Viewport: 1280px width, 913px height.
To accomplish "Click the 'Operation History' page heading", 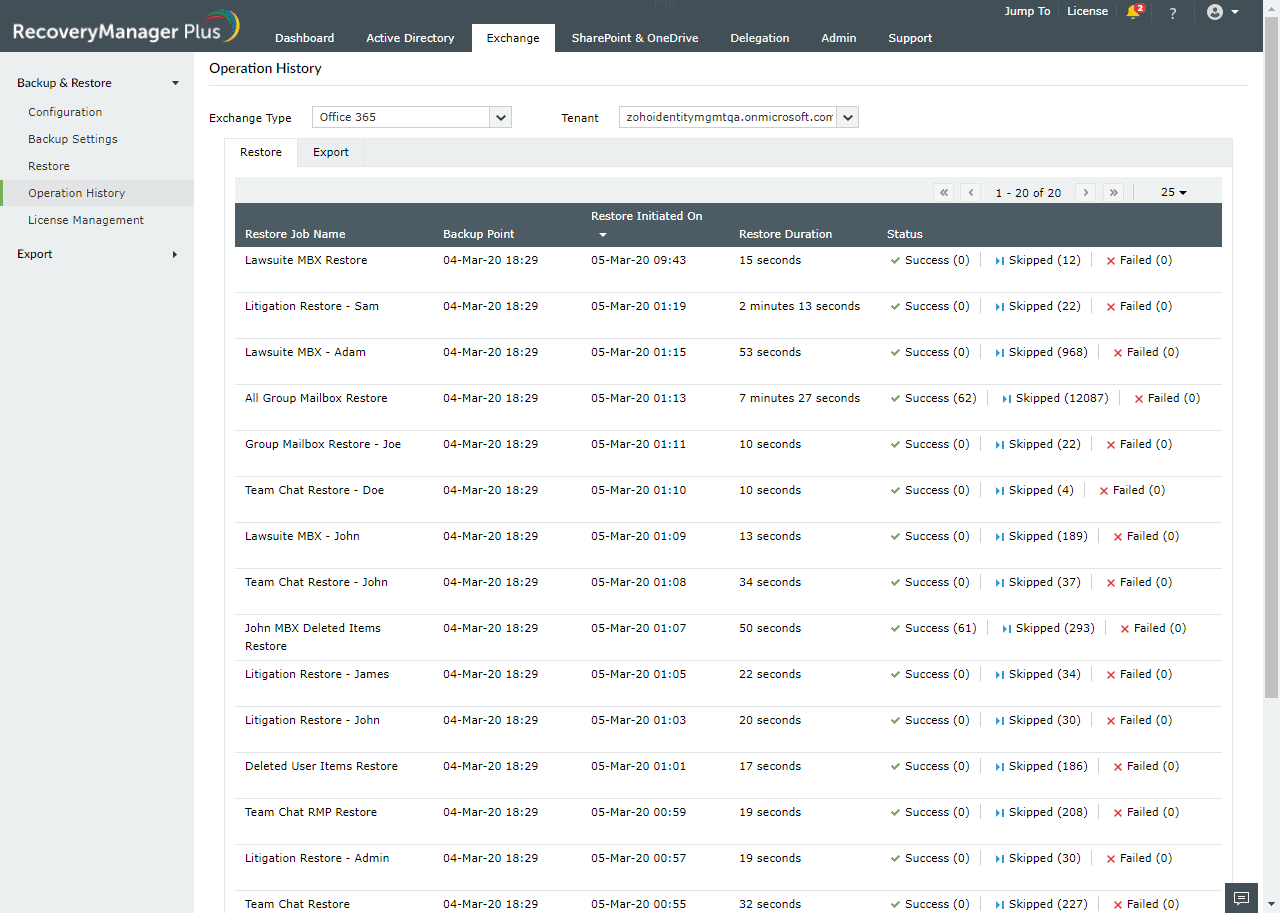I will pyautogui.click(x=265, y=68).
